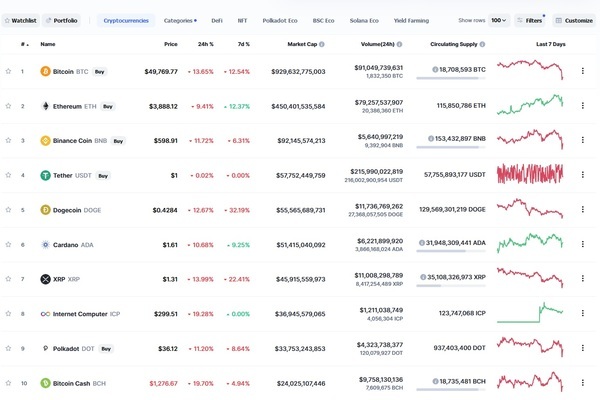The width and height of the screenshot is (600, 400).
Task: Open the Show rows 100 dropdown
Action: tap(499, 20)
